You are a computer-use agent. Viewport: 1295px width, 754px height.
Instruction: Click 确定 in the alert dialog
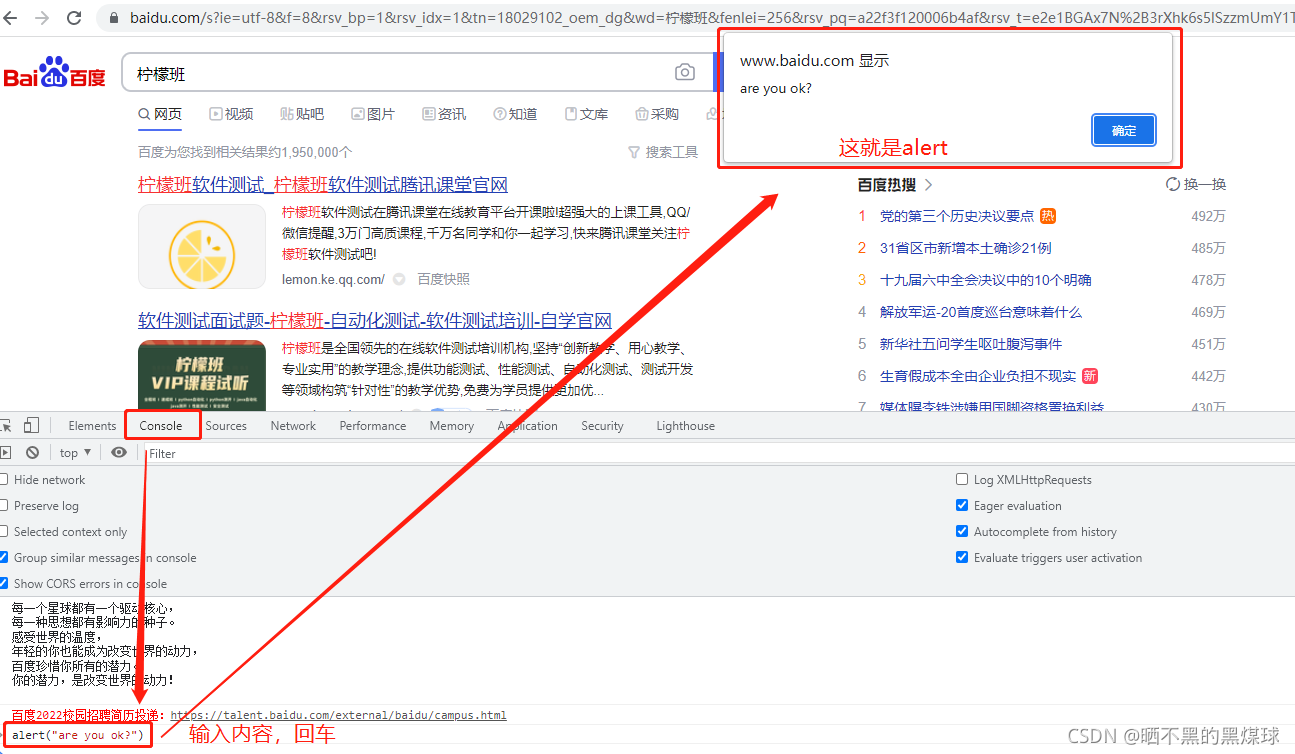tap(1124, 130)
